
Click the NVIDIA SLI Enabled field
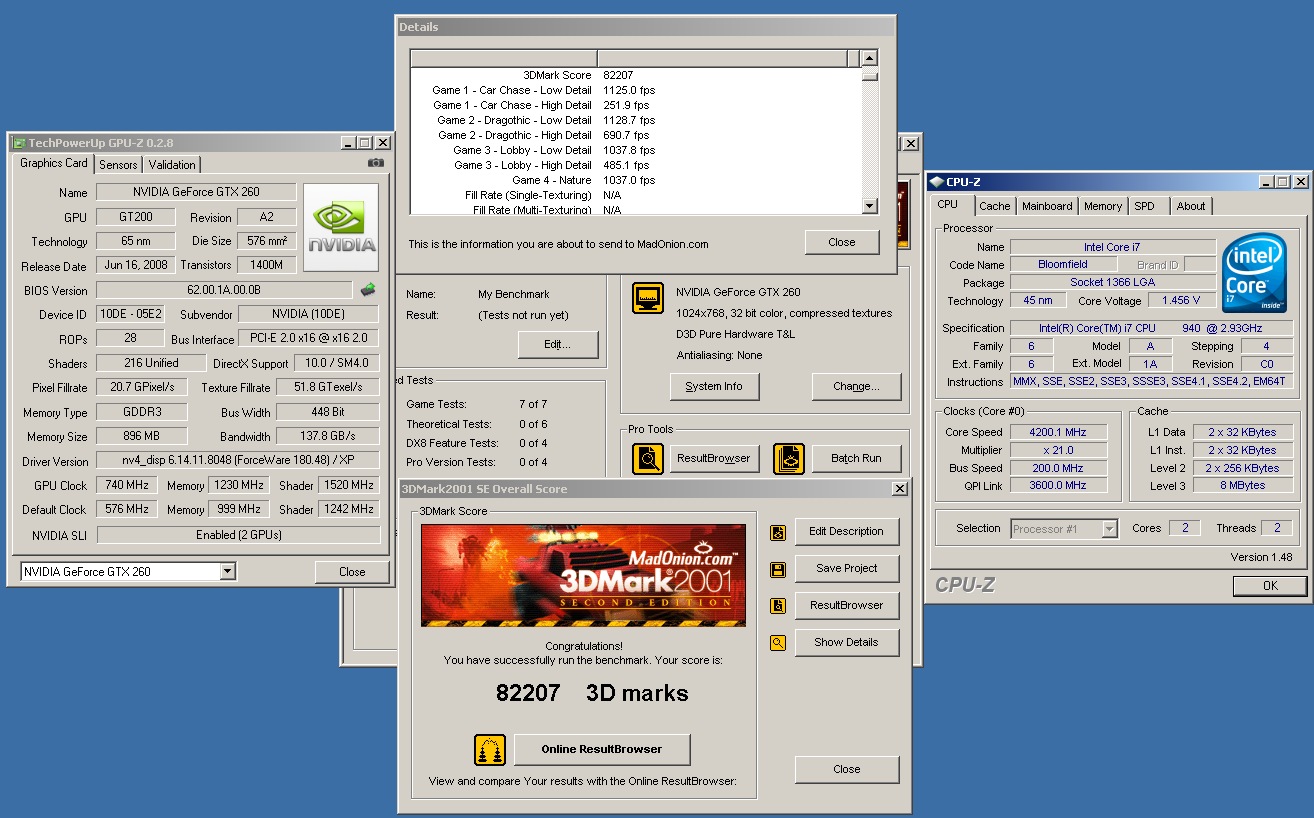[x=238, y=535]
